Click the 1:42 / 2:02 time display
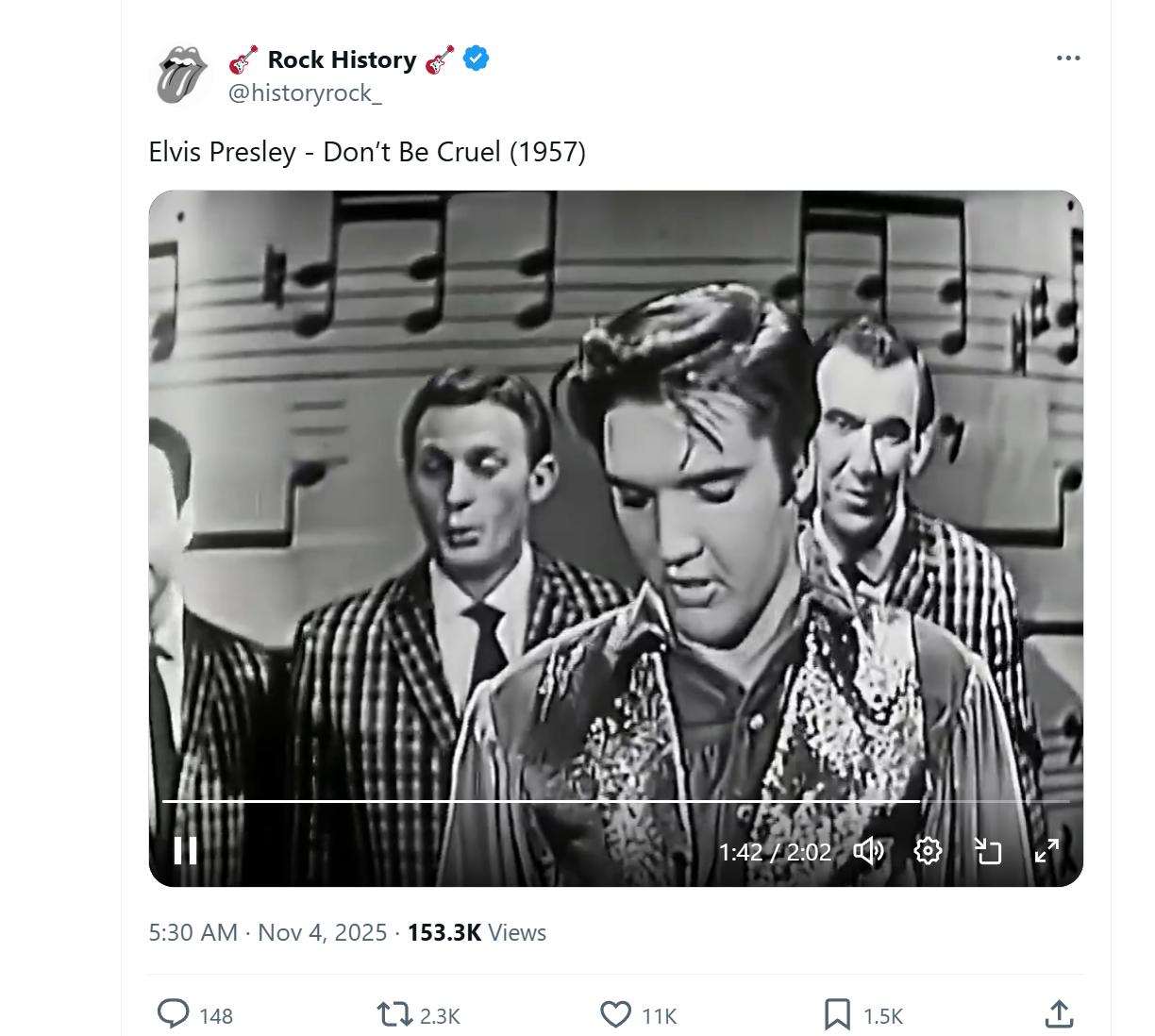This screenshot has width=1155, height=1036. [x=775, y=852]
